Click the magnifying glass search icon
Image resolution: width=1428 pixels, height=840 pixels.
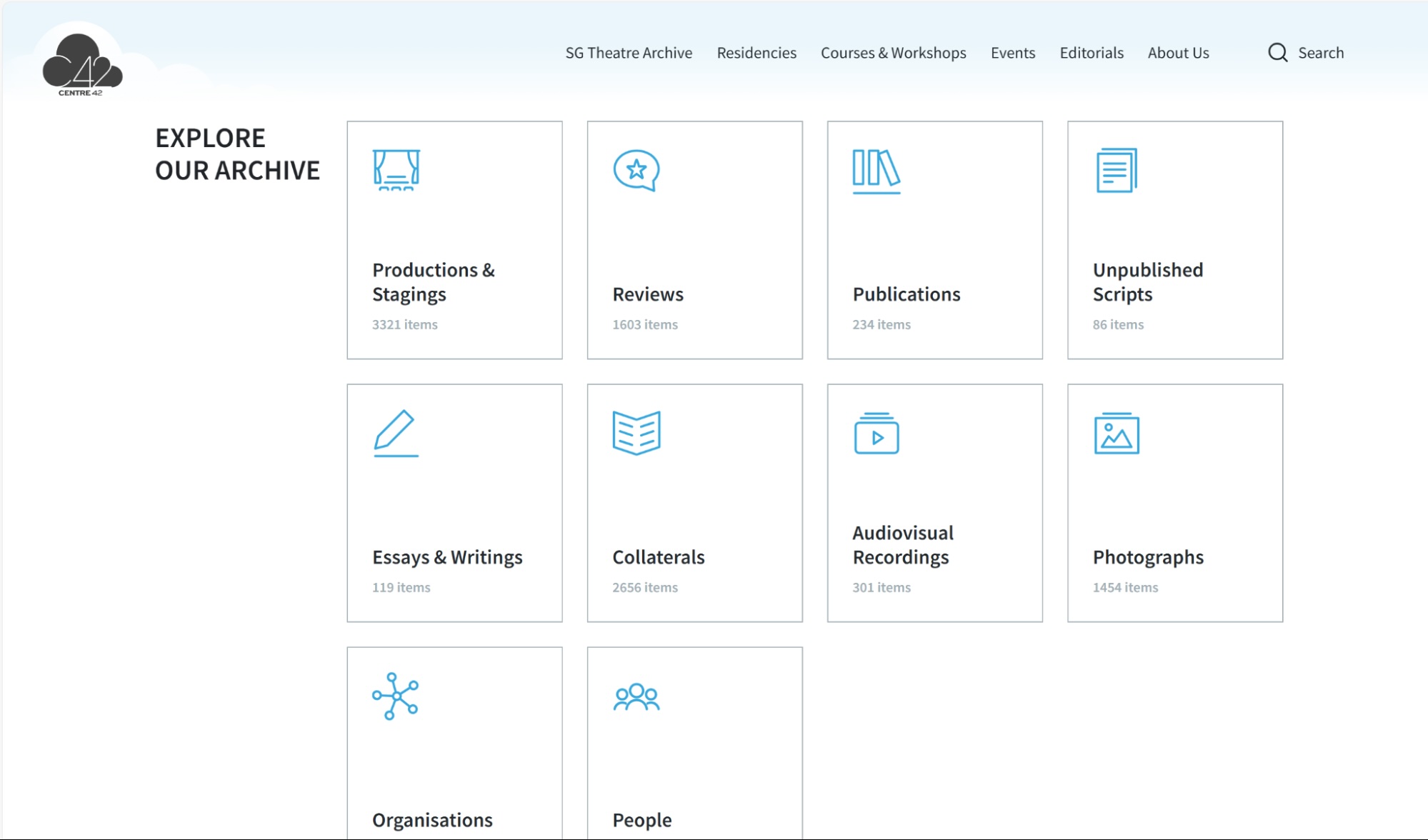1277,53
